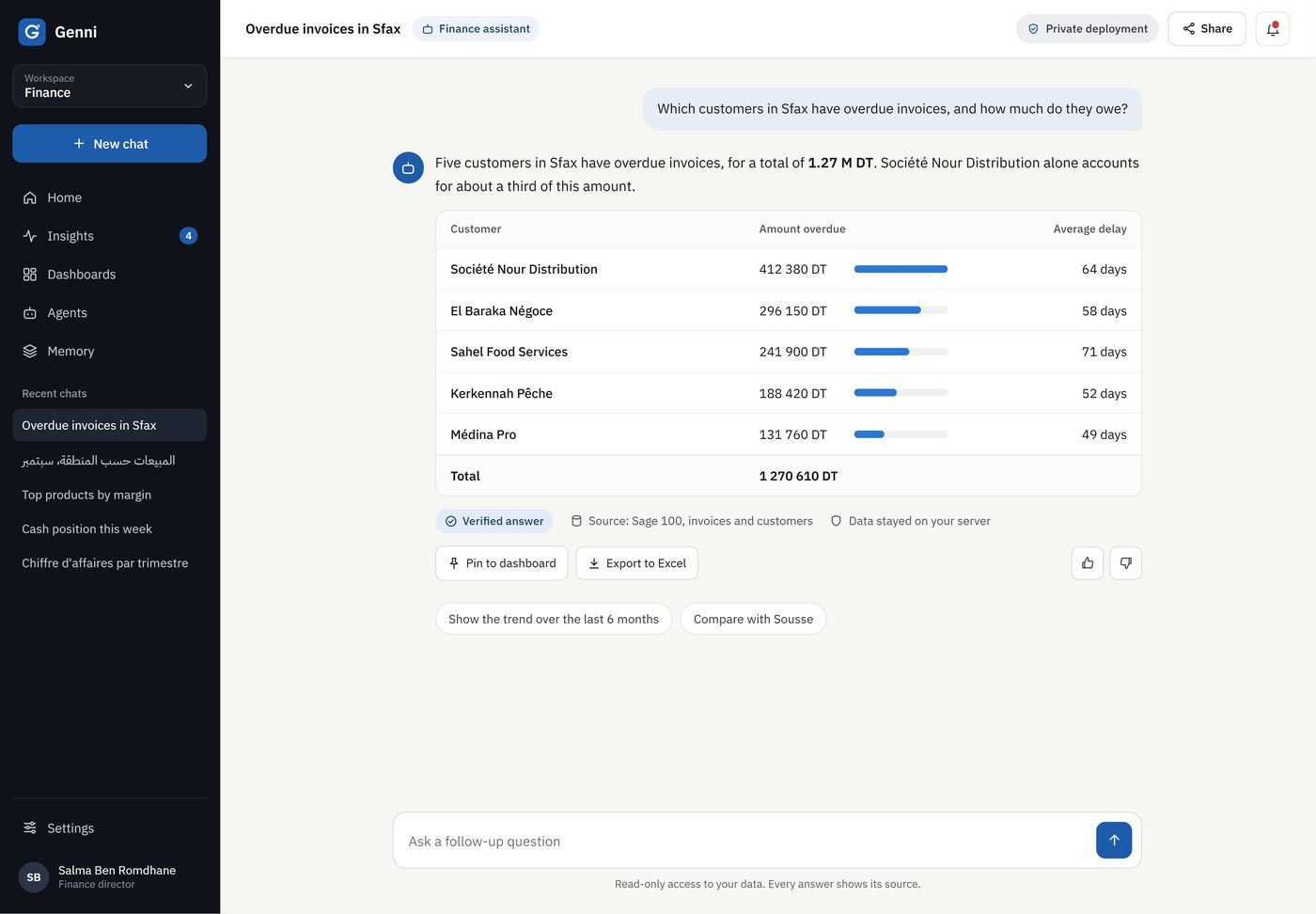Click the Verified answer badge

click(494, 521)
